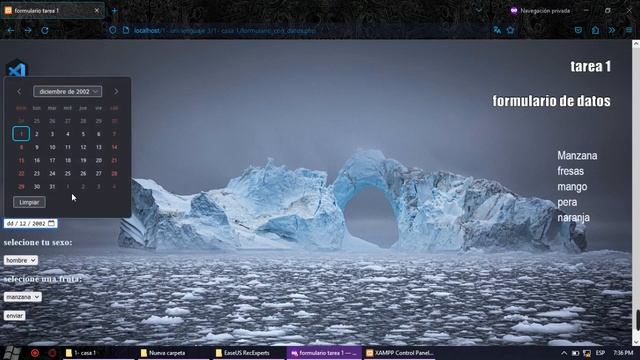The height and width of the screenshot is (360, 640).
Task: Select day 1 highlighted in the calendar
Action: tap(21, 134)
